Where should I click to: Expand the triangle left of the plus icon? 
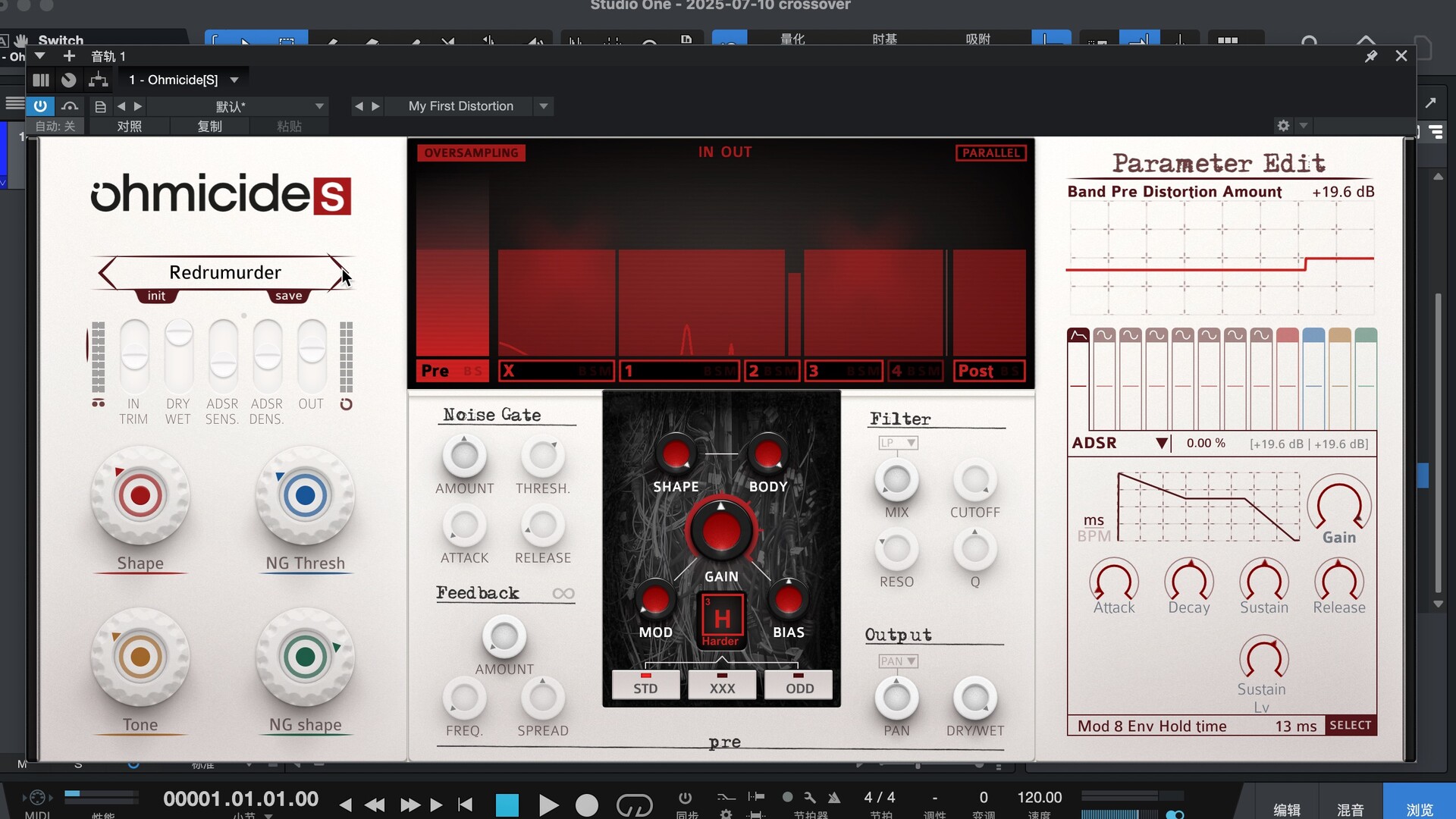40,56
